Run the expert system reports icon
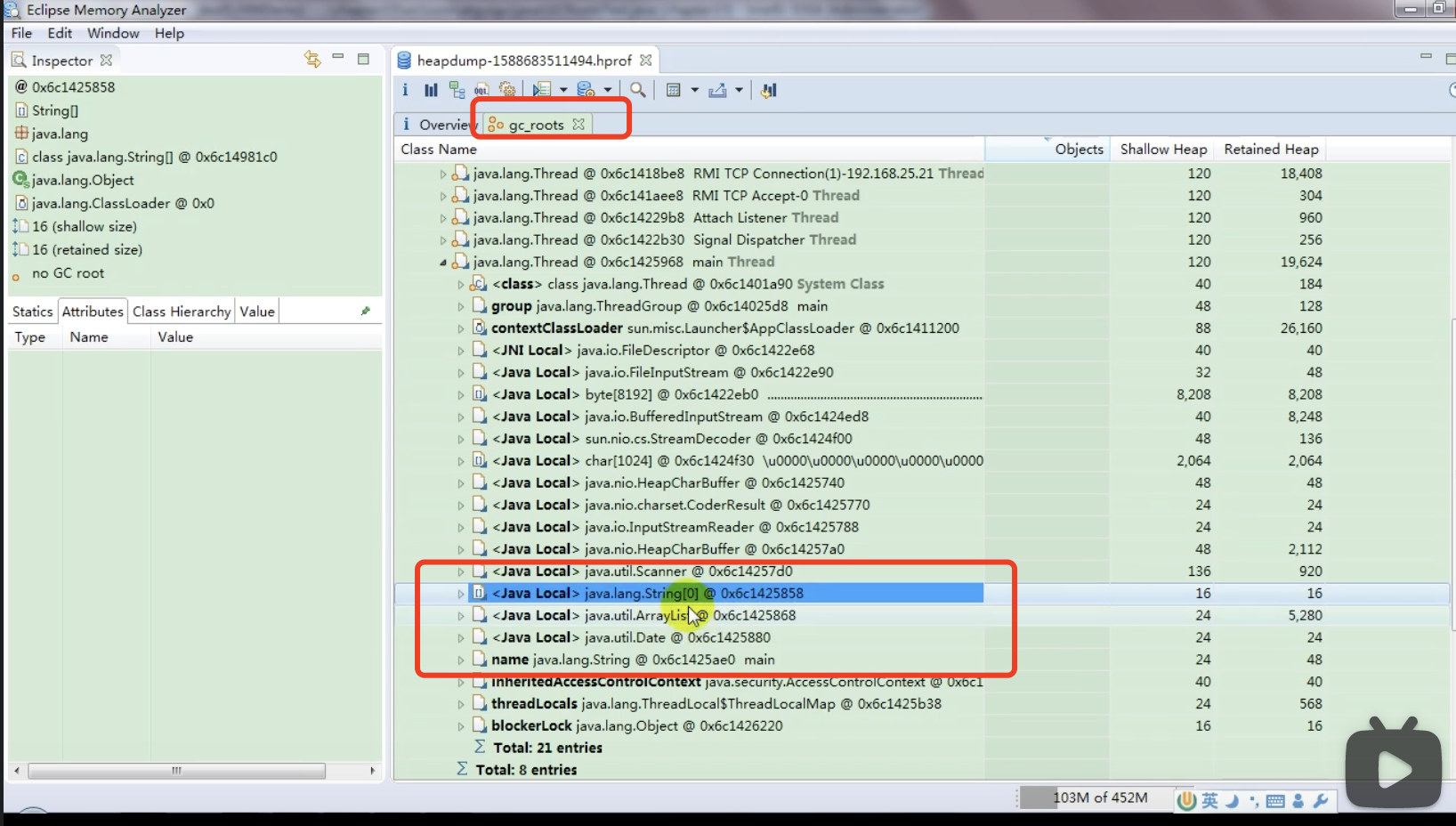 tap(542, 90)
